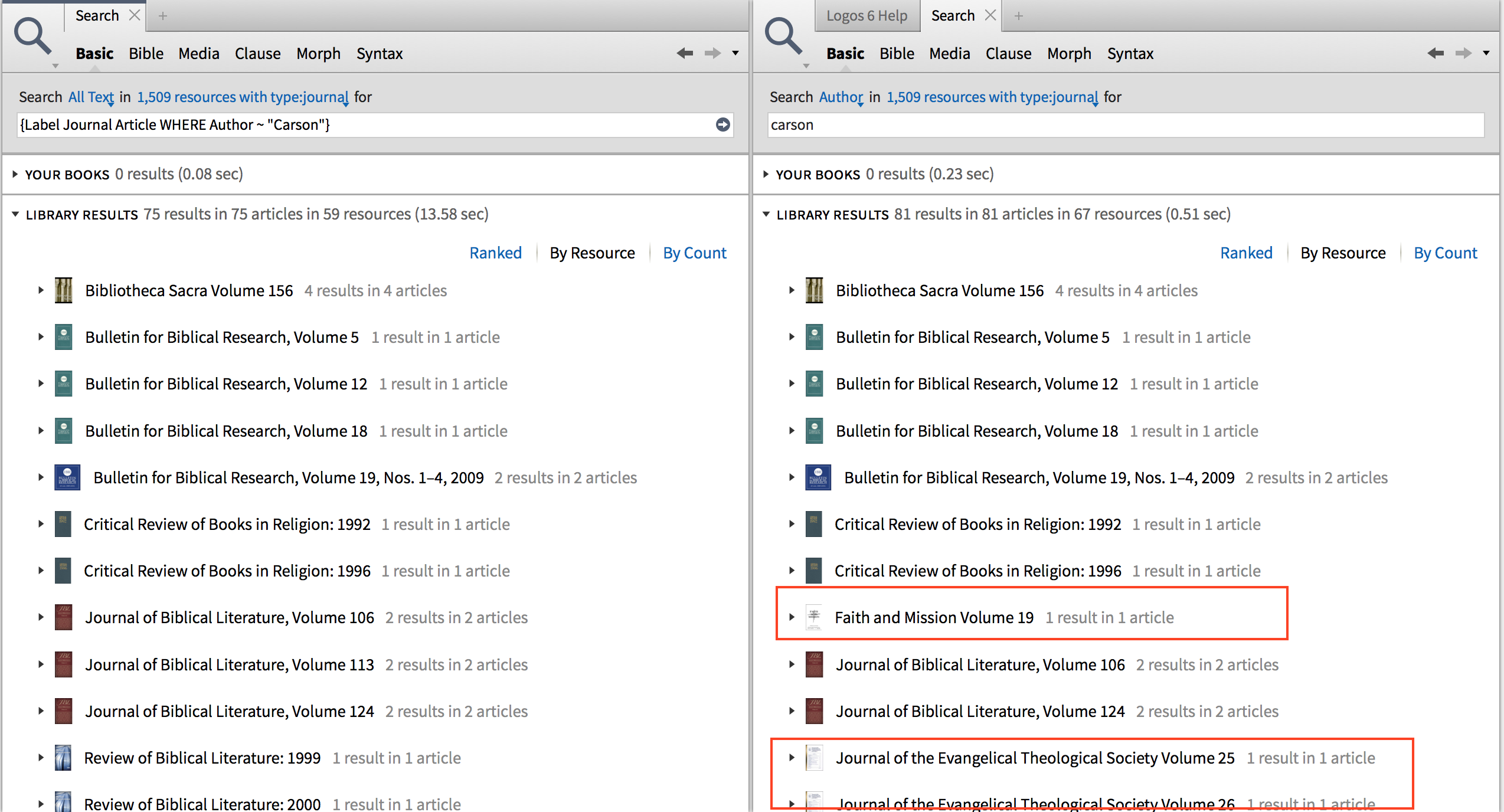Click the left panel back navigation arrow

[x=685, y=53]
